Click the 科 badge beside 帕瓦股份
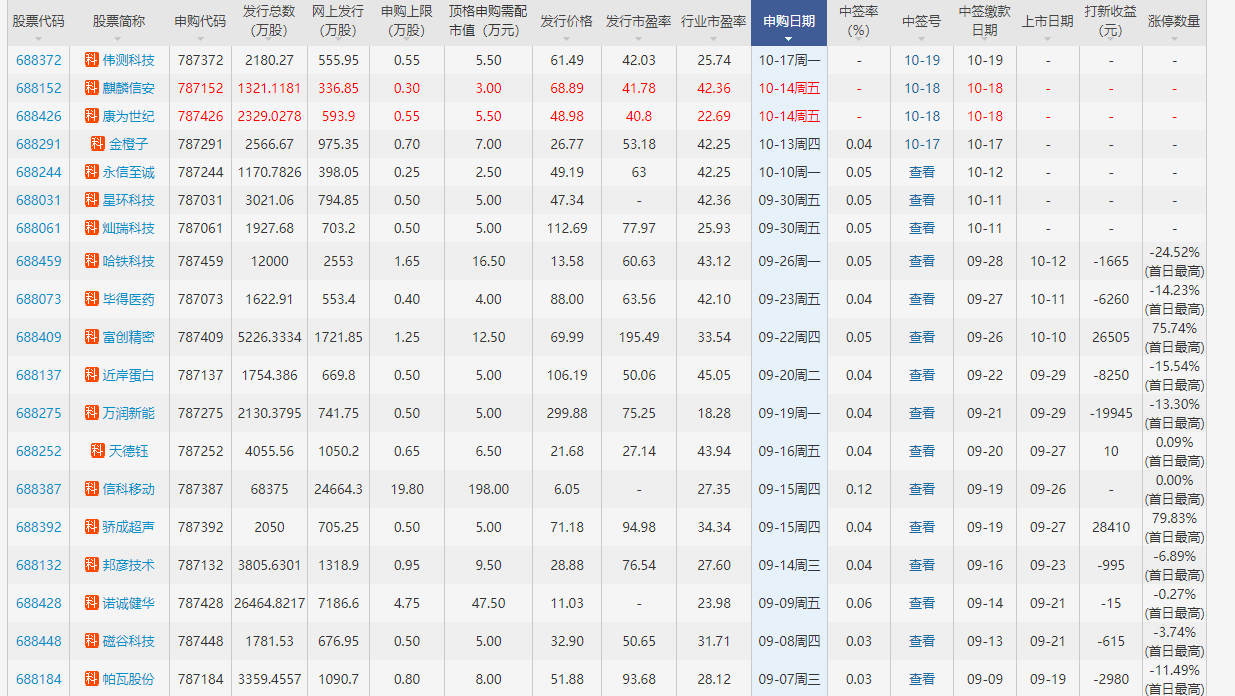The height and width of the screenshot is (696, 1235). (x=92, y=679)
